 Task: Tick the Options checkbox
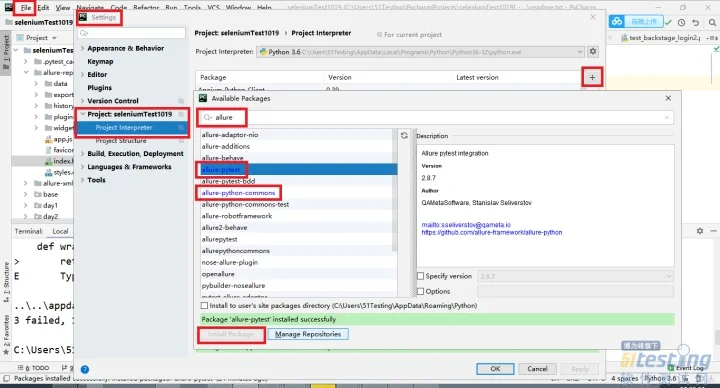point(420,291)
